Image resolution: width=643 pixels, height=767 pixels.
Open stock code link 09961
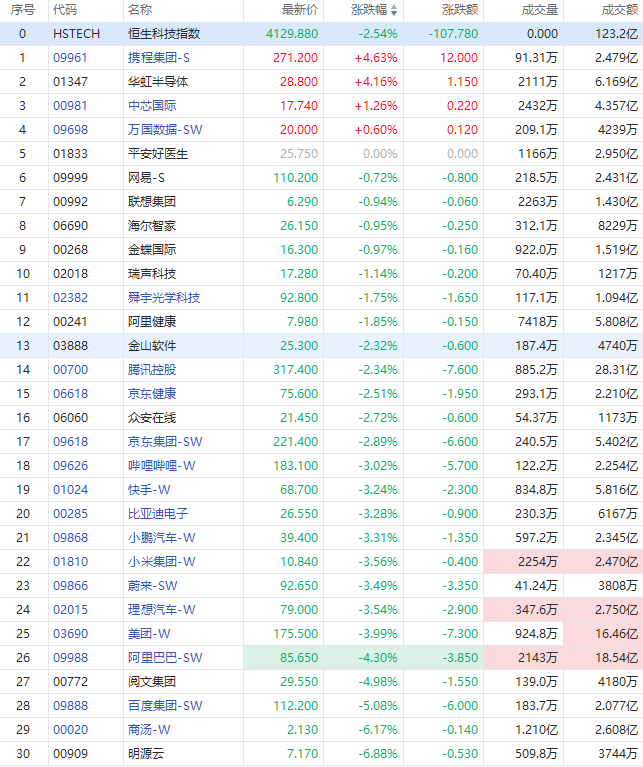(x=70, y=58)
